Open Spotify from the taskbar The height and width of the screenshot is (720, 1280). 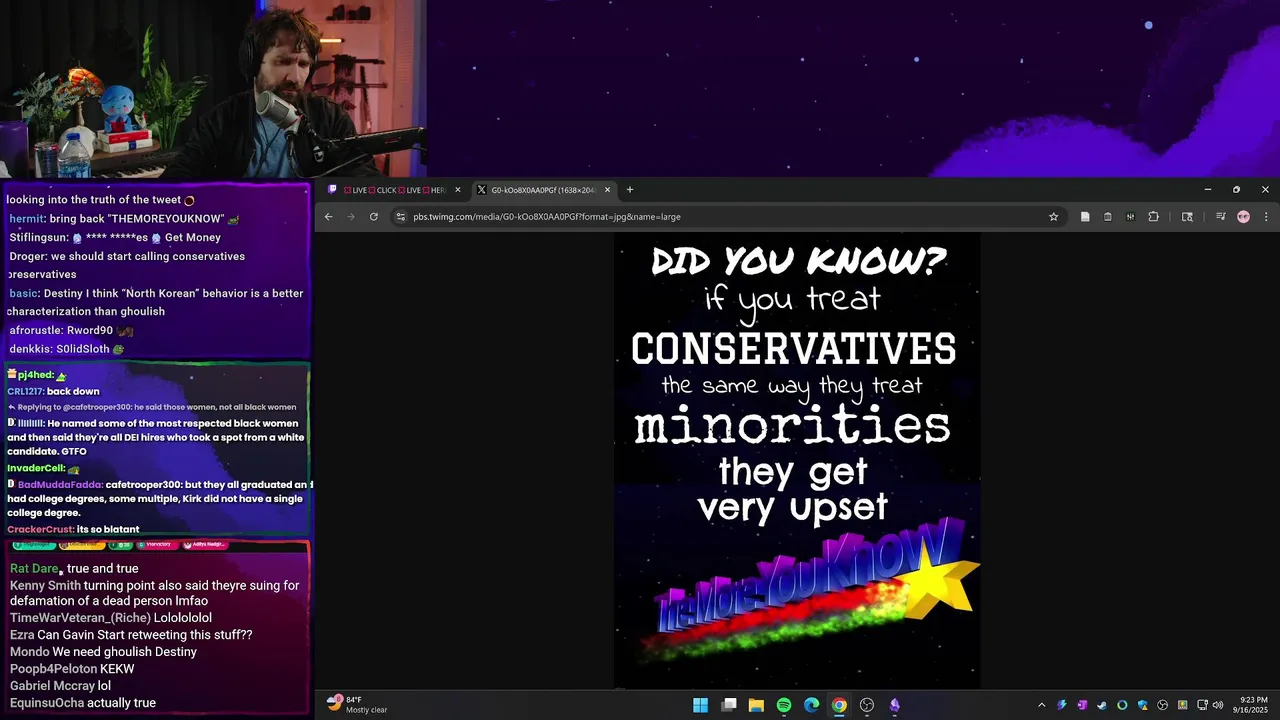pos(784,705)
